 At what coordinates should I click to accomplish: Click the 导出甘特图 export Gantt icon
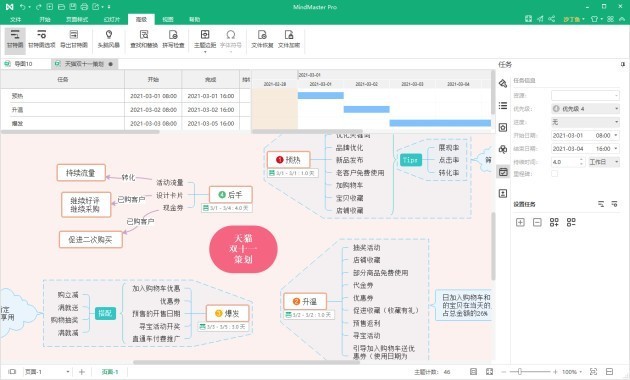74,39
